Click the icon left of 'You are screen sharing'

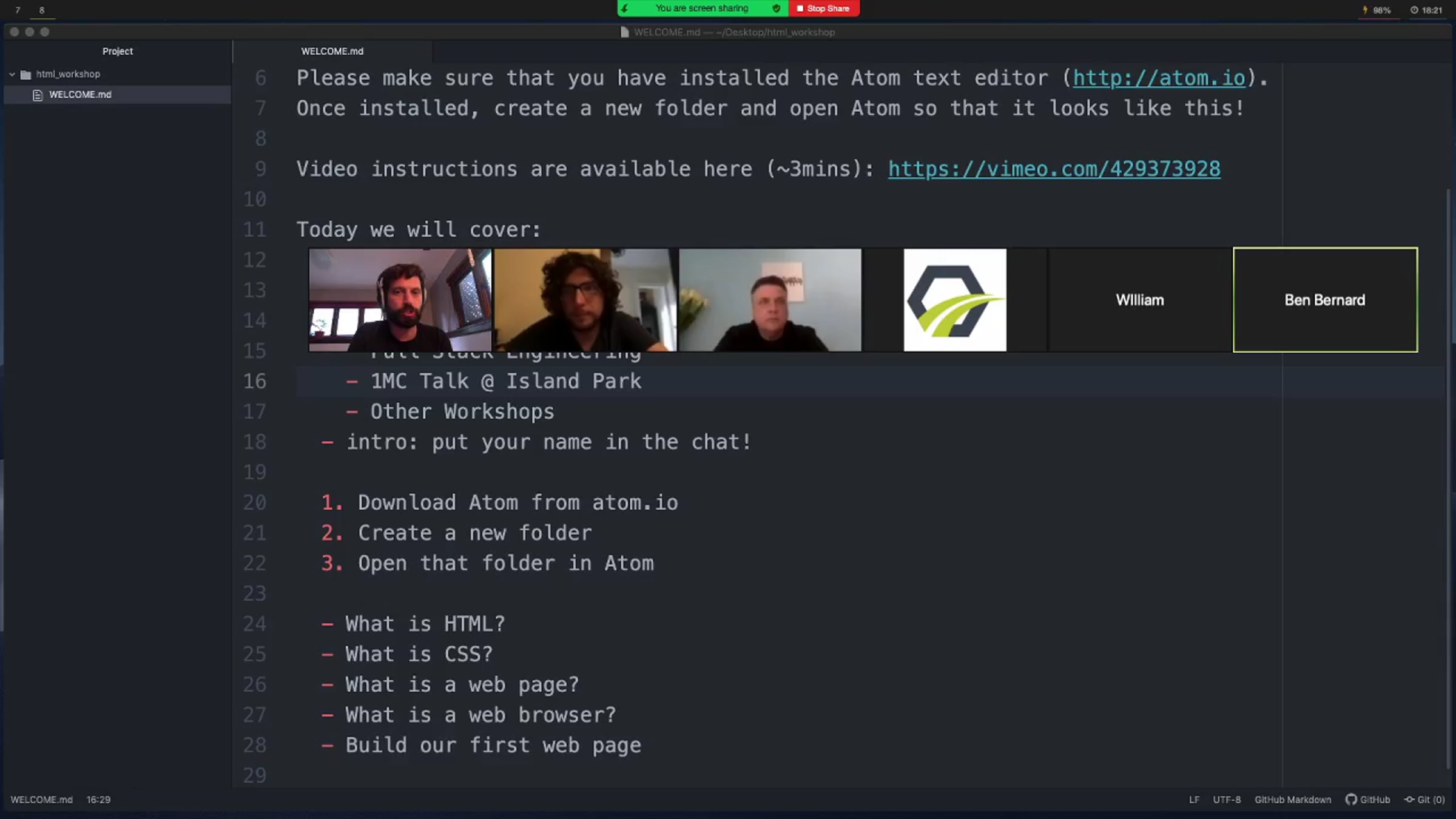625,8
